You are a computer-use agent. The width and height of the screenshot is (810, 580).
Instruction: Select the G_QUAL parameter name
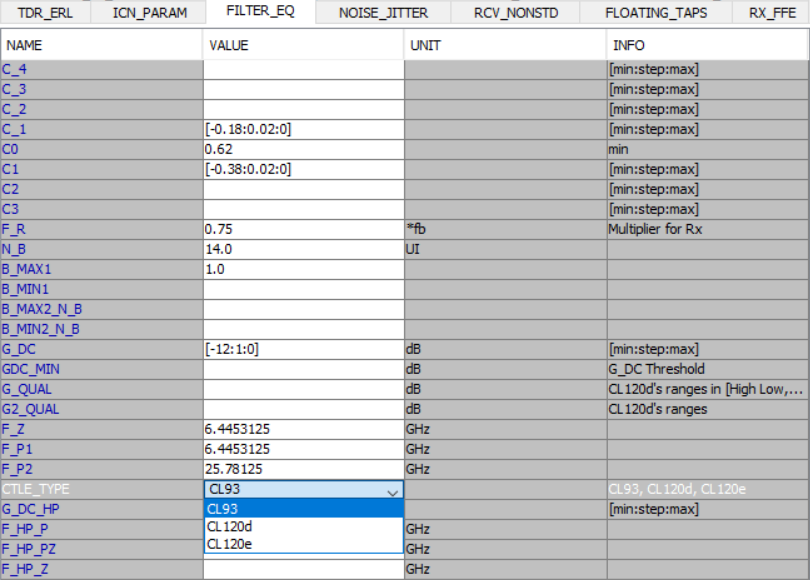pyautogui.click(x=102, y=389)
